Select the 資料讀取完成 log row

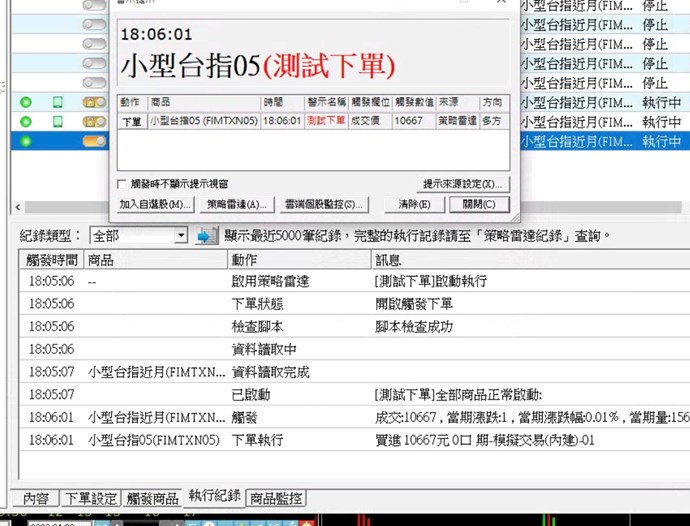(x=354, y=372)
